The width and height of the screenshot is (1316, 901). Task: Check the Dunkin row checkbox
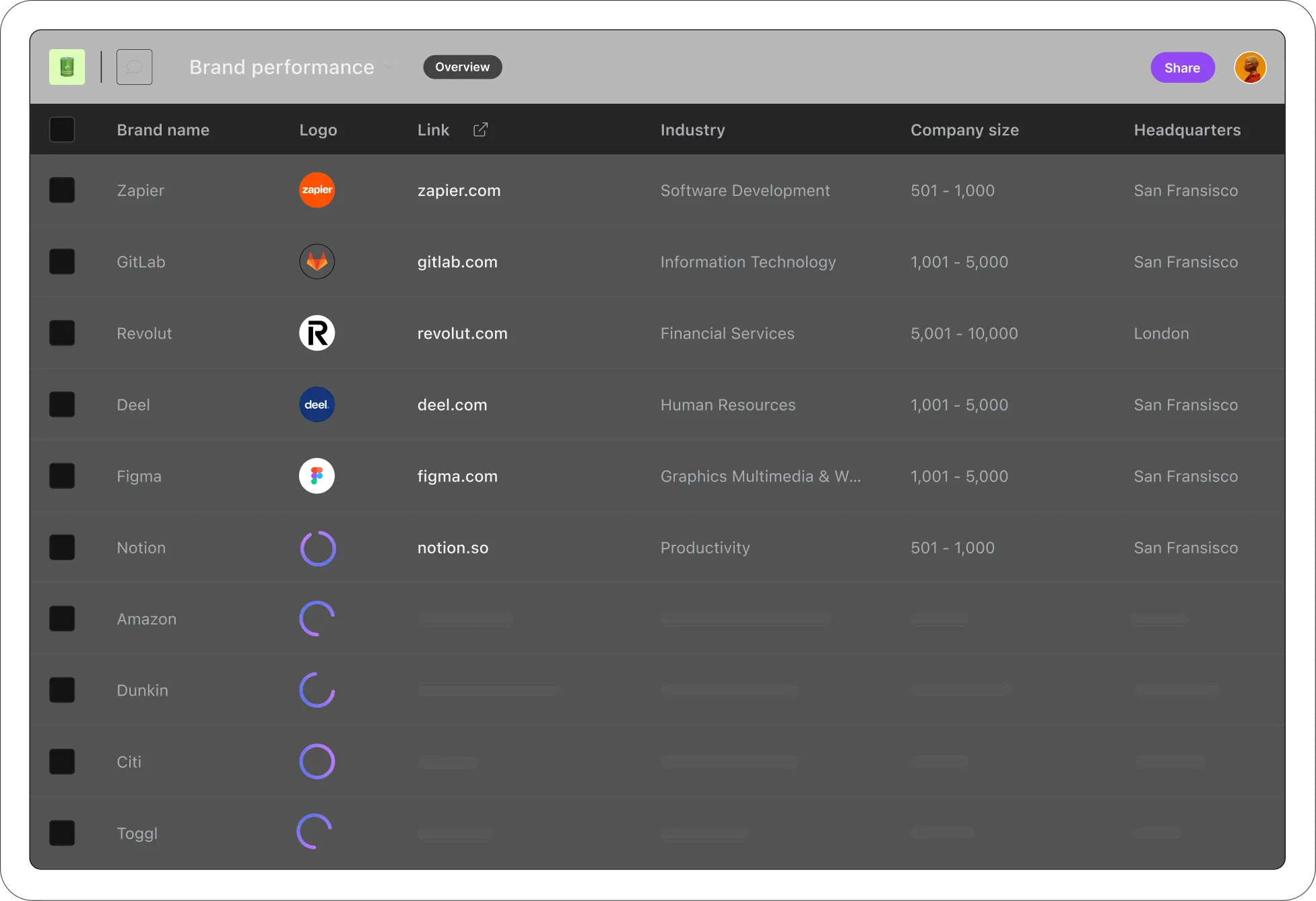(62, 690)
